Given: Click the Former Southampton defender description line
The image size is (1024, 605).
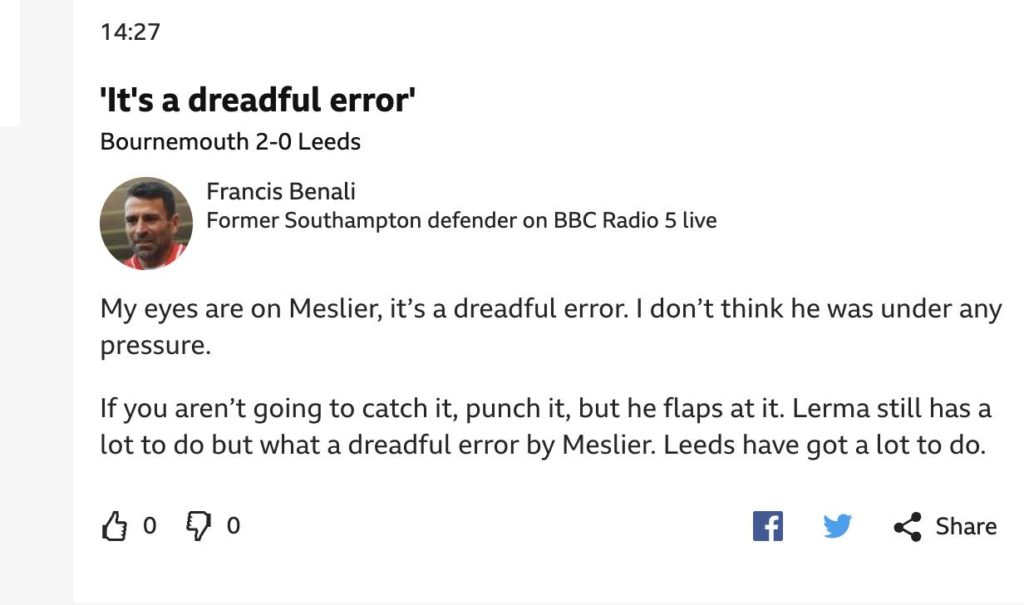Looking at the screenshot, I should (461, 221).
